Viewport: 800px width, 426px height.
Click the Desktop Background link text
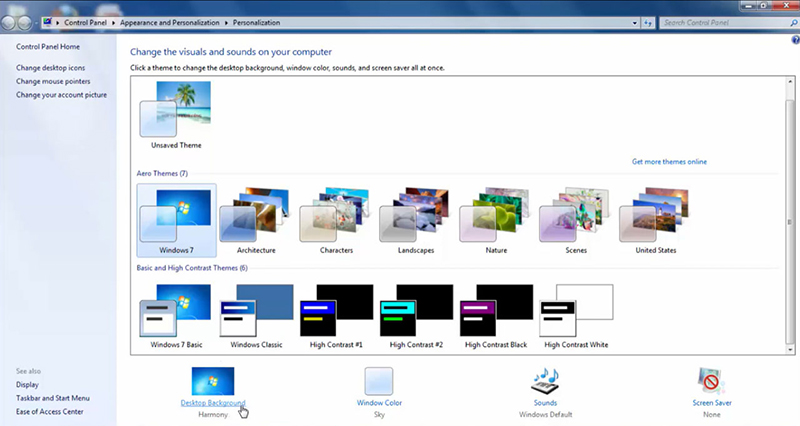click(213, 403)
